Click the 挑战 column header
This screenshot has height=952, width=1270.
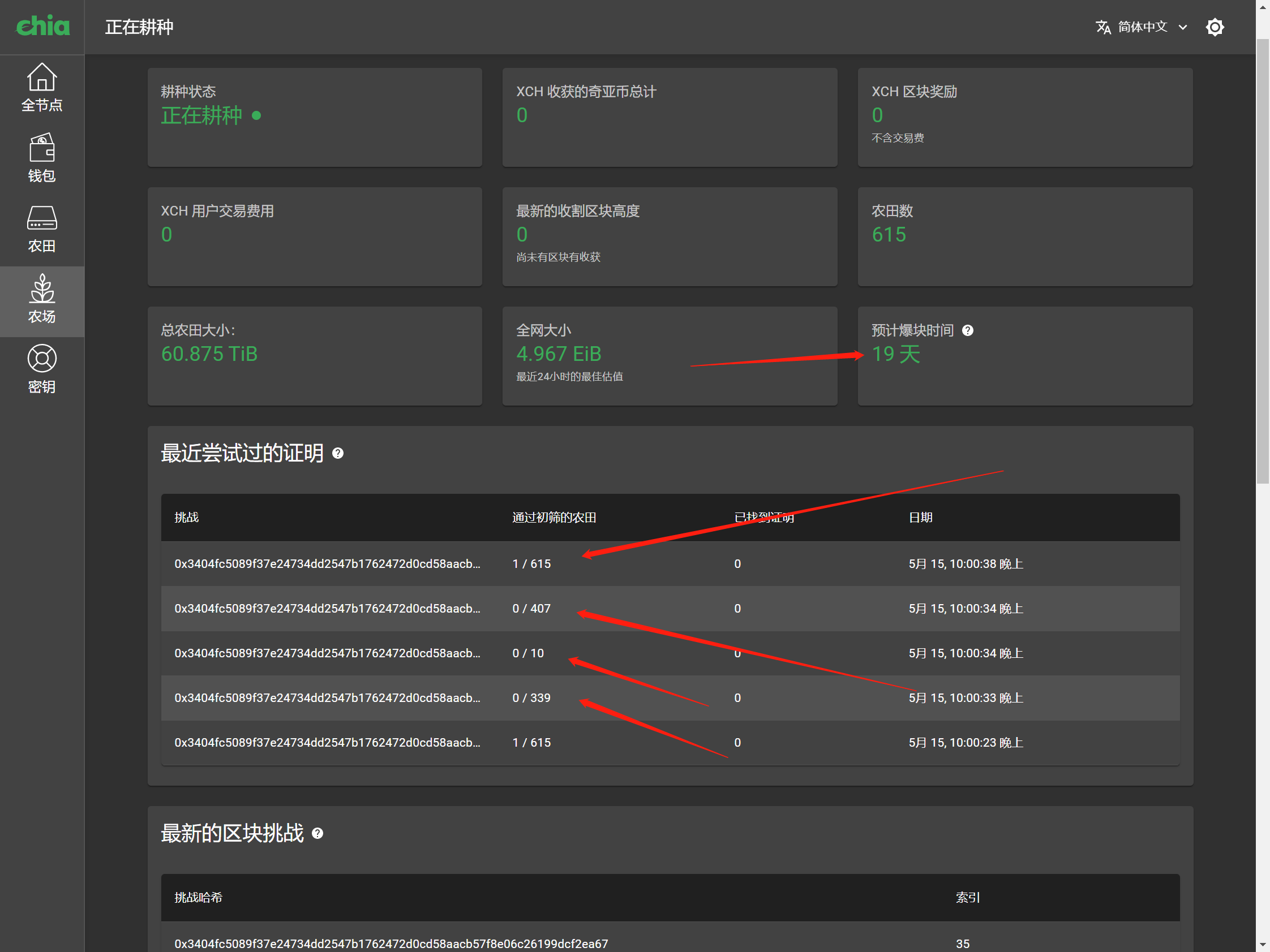point(187,518)
